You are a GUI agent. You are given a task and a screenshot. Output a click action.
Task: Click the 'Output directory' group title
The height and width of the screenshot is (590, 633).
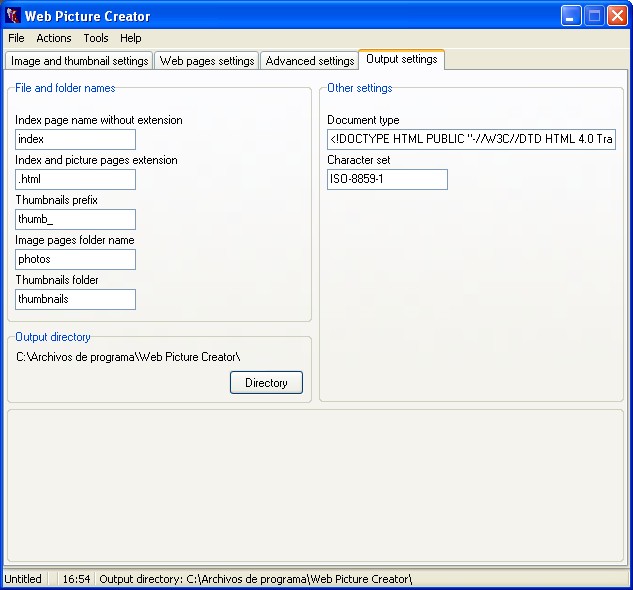(52, 337)
